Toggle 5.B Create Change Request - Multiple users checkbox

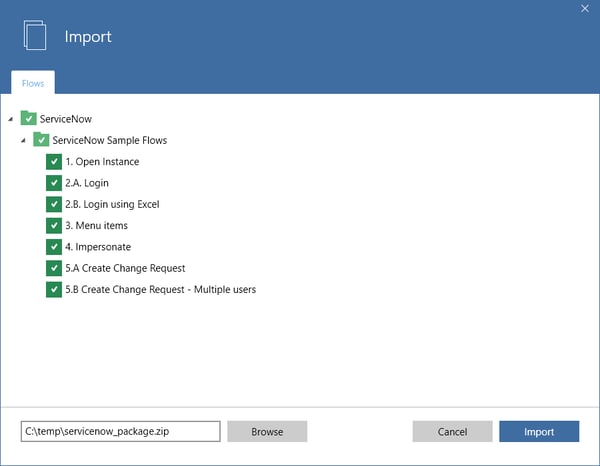(x=53, y=290)
